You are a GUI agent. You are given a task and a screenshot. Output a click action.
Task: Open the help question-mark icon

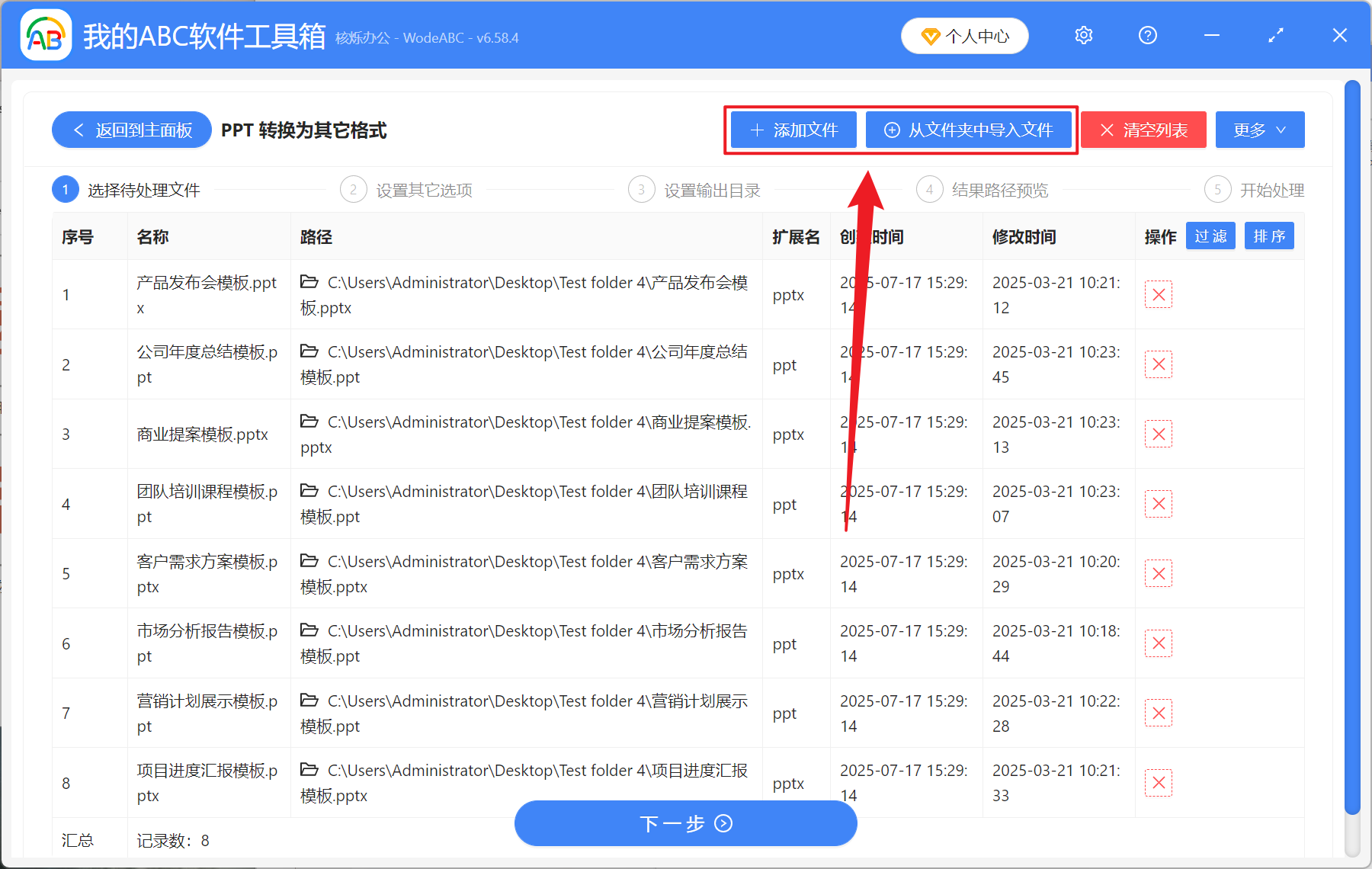[x=1147, y=35]
